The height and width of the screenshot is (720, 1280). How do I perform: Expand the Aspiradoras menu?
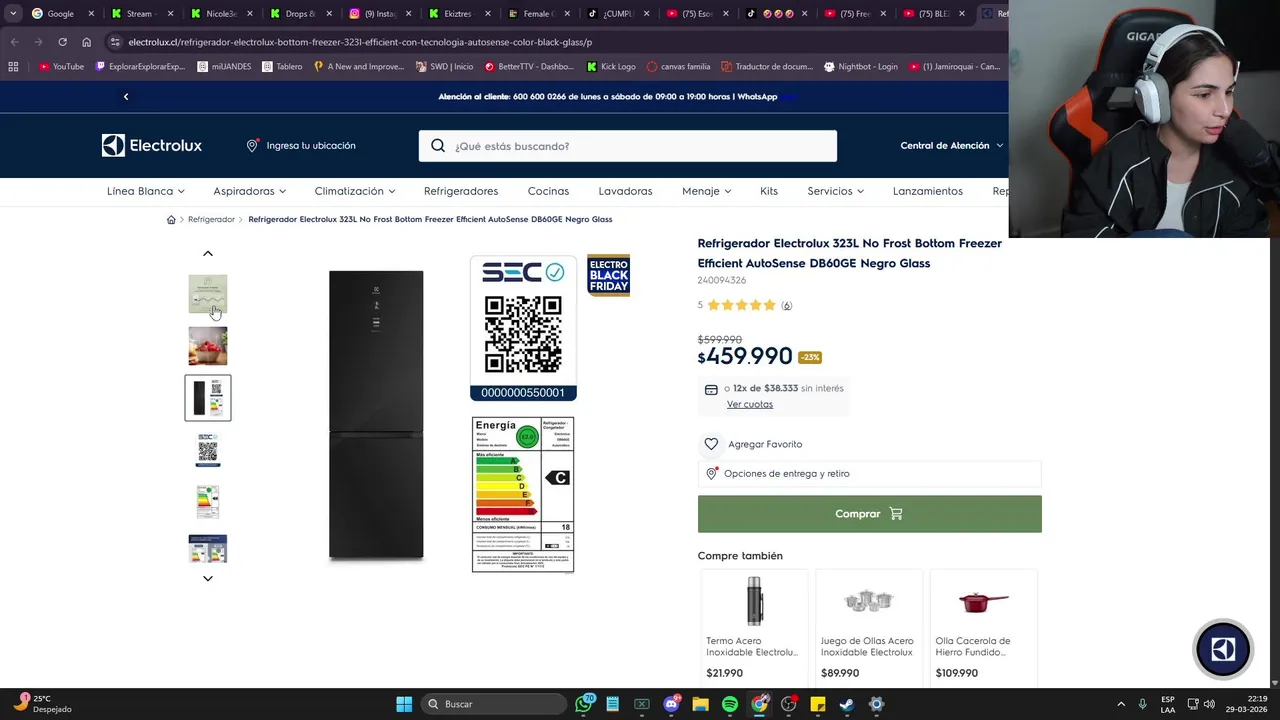(x=249, y=191)
